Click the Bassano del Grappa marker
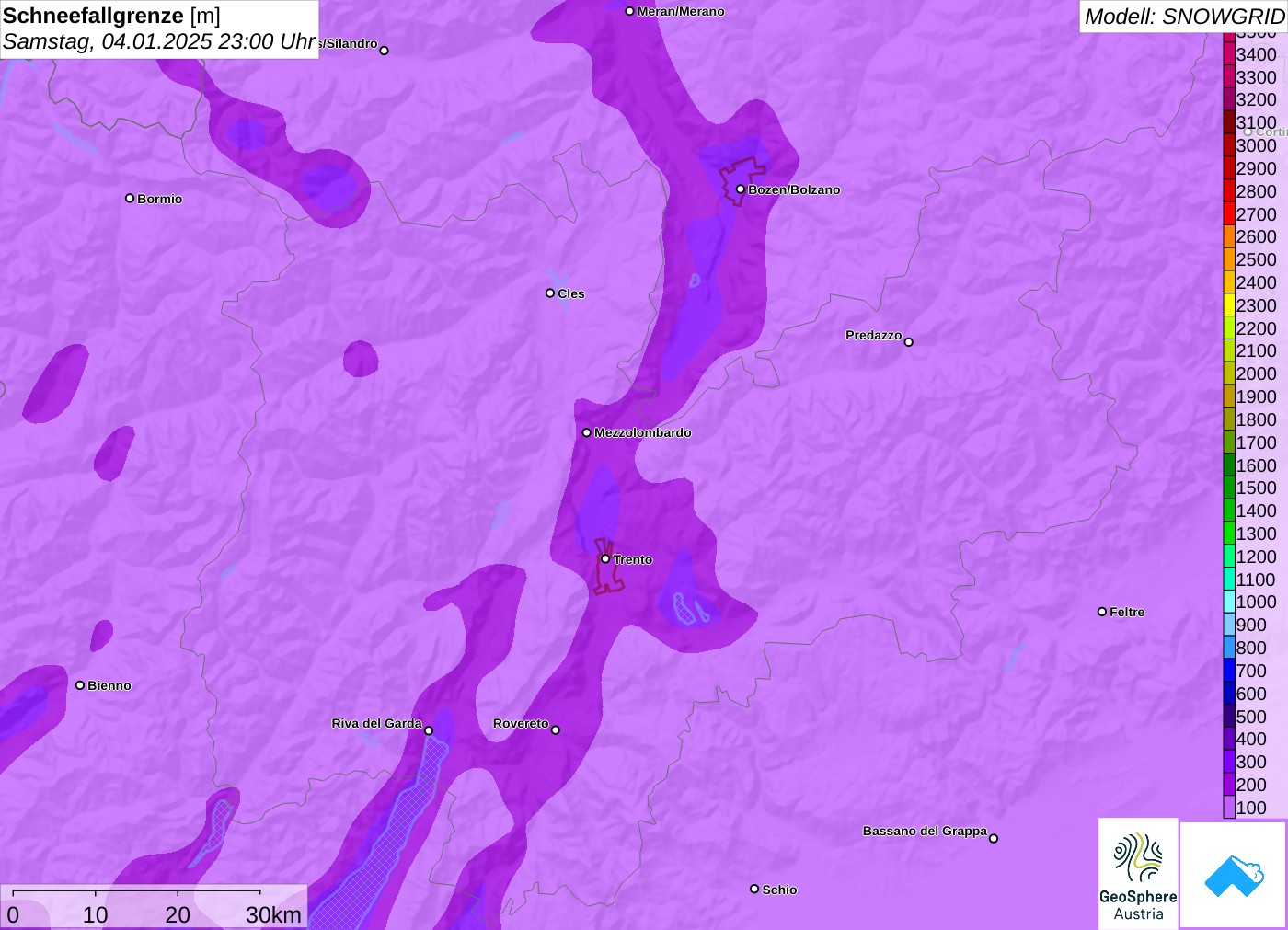Image resolution: width=1288 pixels, height=930 pixels. pyautogui.click(x=994, y=838)
